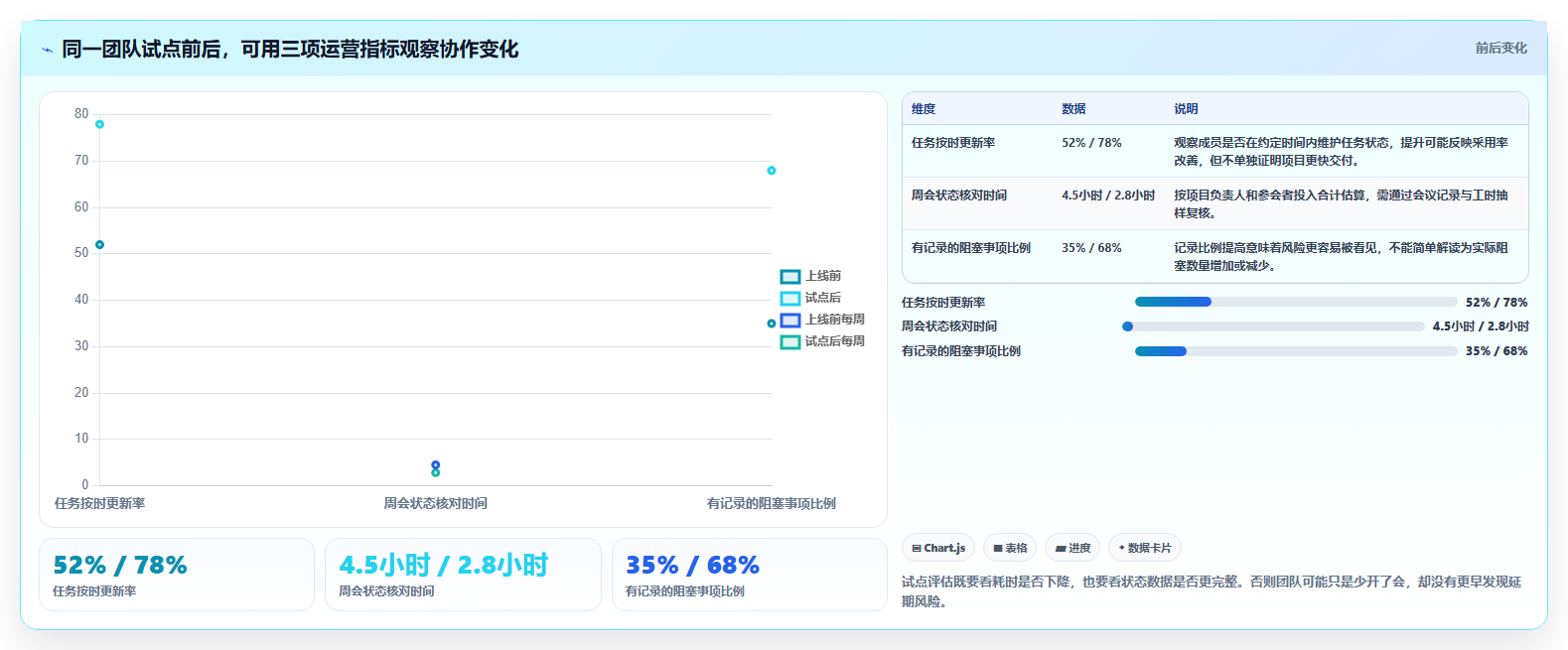Click 52% / 78% value beside the progress bar
Image resolution: width=1568 pixels, height=650 pixels.
click(x=1497, y=303)
